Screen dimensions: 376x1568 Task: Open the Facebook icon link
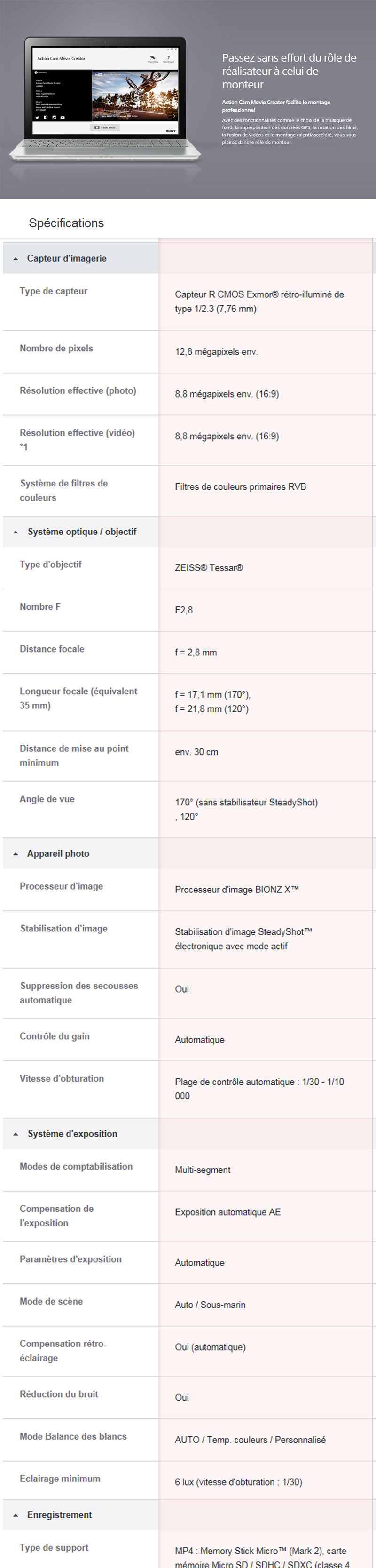coord(46,118)
